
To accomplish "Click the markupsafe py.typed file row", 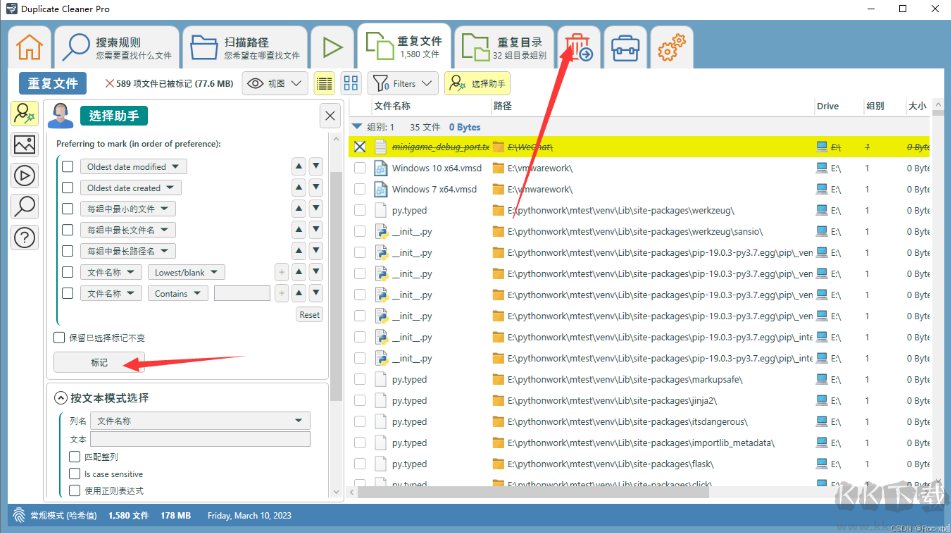I will tap(639, 380).
